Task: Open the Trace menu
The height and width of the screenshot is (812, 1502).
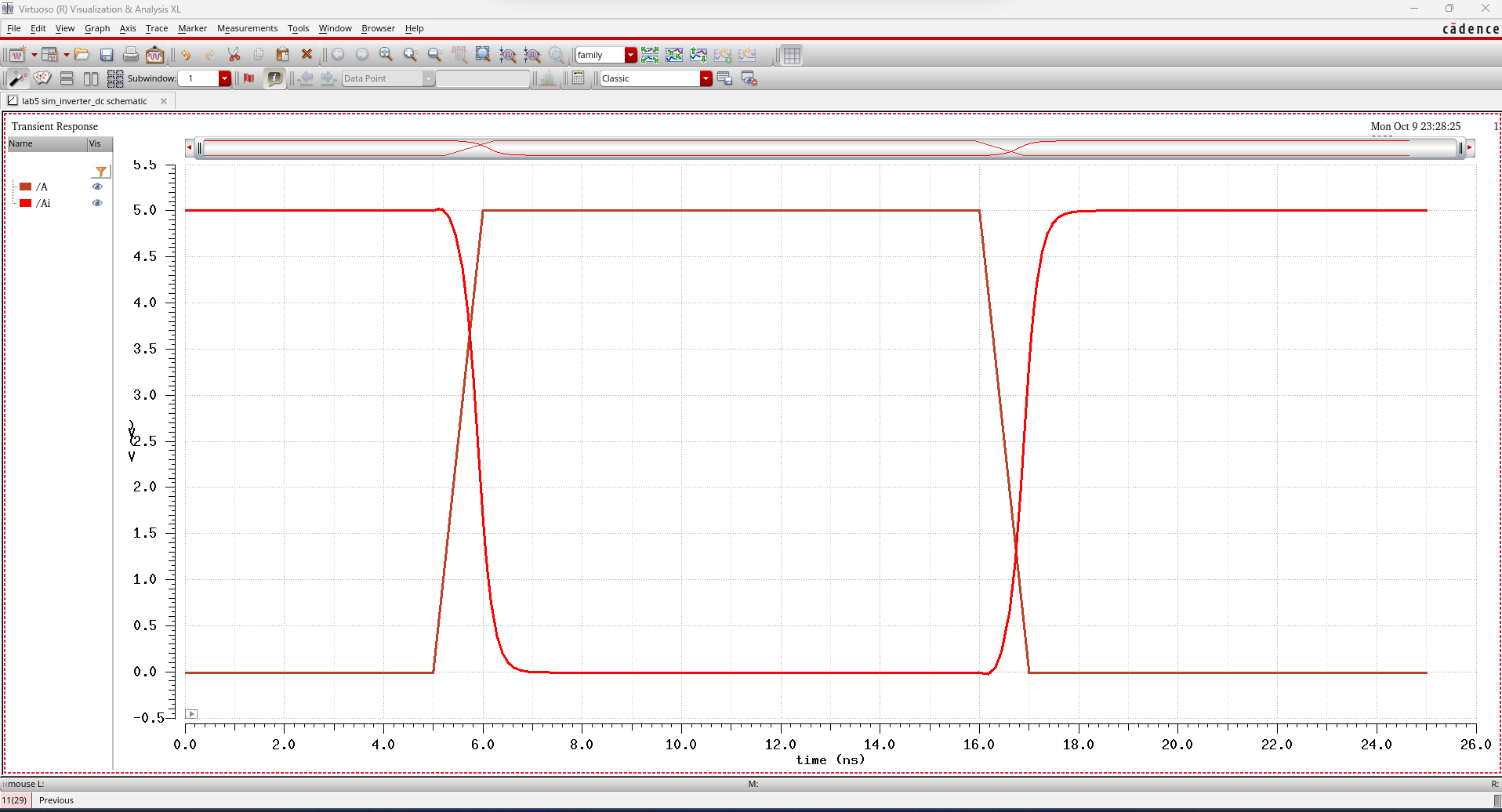Action: point(157,28)
